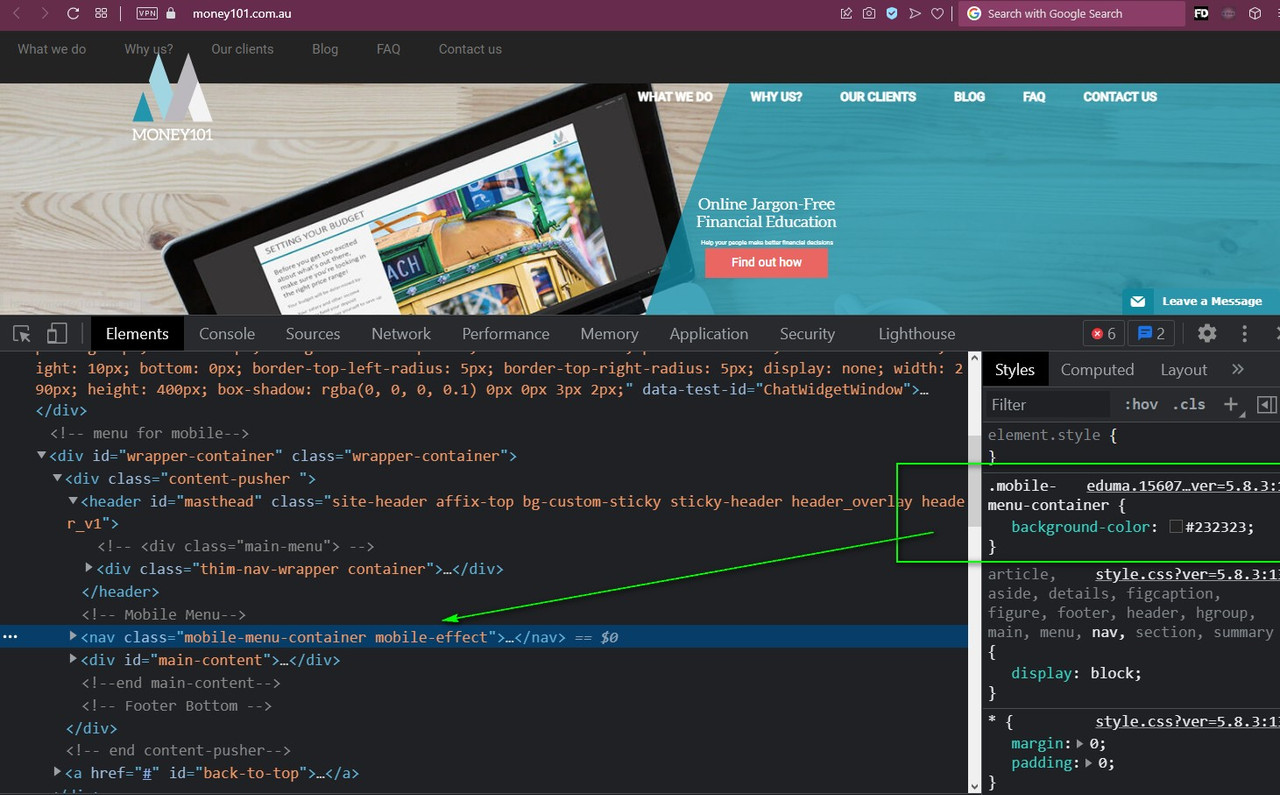This screenshot has width=1280, height=795.
Task: Switch to the Security tab
Action: click(x=807, y=334)
